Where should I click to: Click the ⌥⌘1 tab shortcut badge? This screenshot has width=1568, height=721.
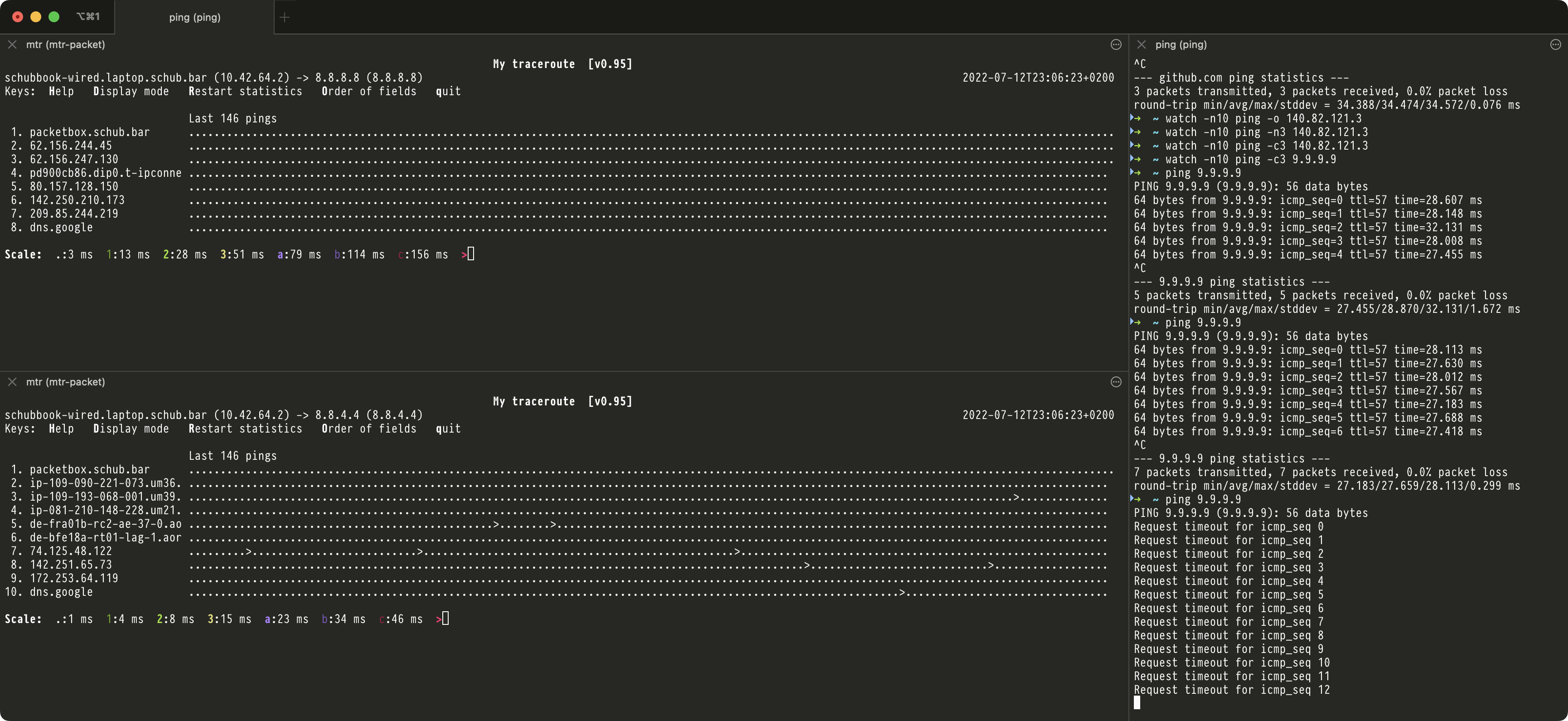[87, 16]
